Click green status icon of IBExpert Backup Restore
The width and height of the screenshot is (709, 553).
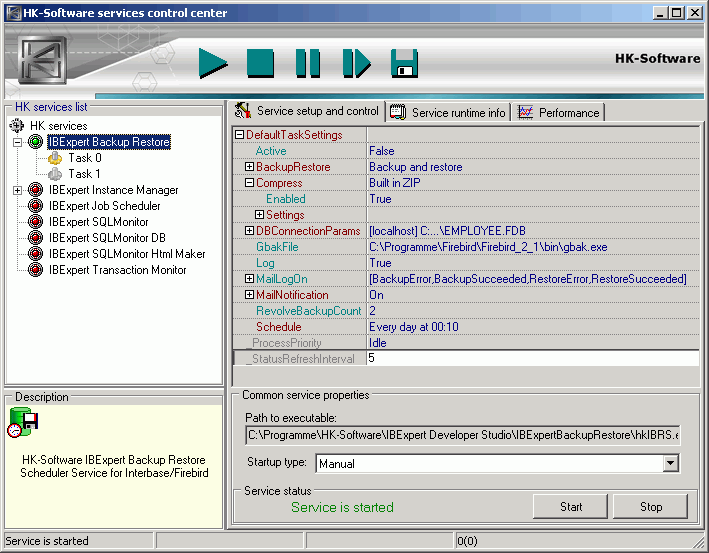coord(35,142)
